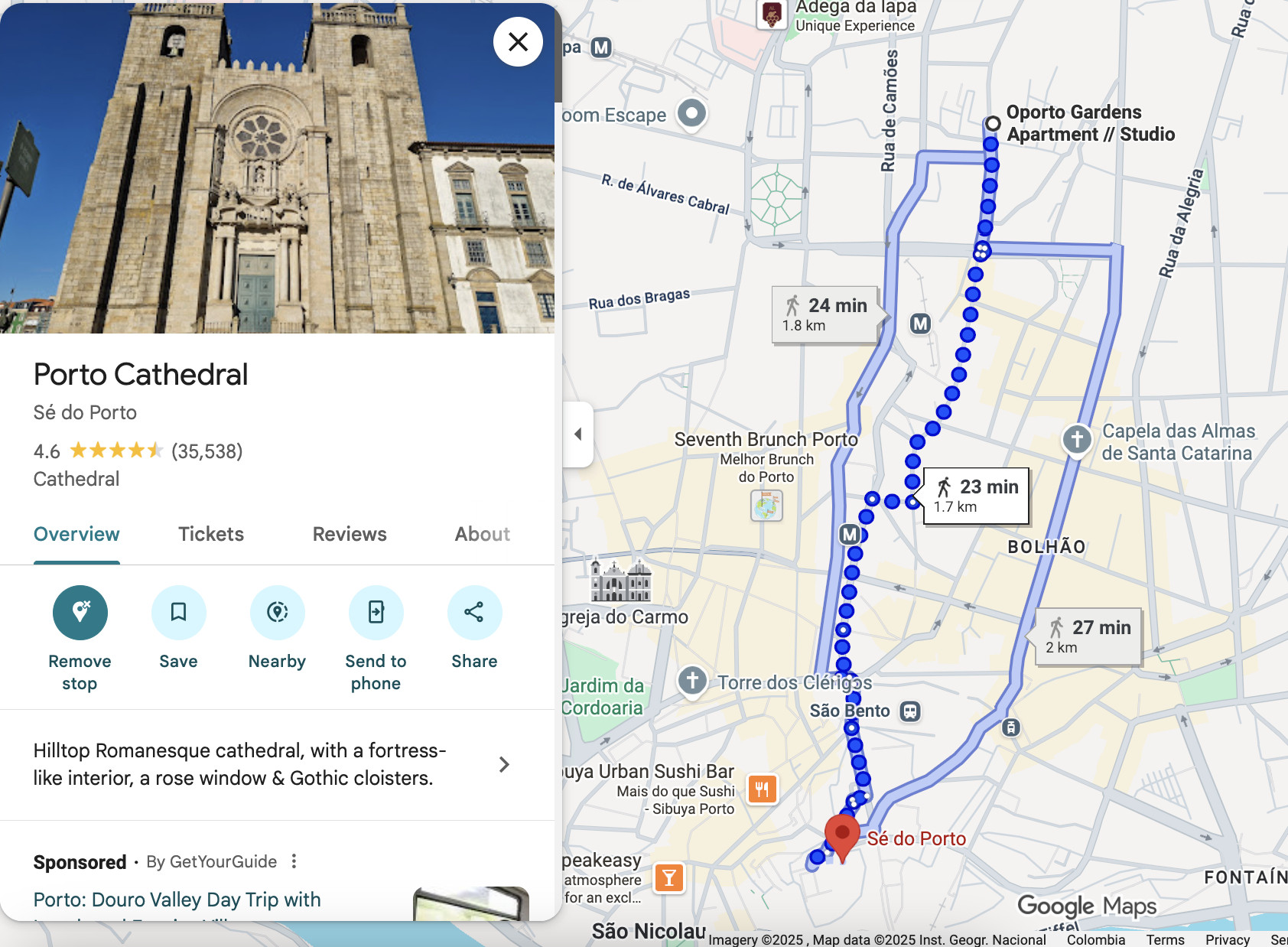Screen dimensions: 1288x947
Task: Save Porto Cathedral using the bookmark icon
Action: pos(178,612)
